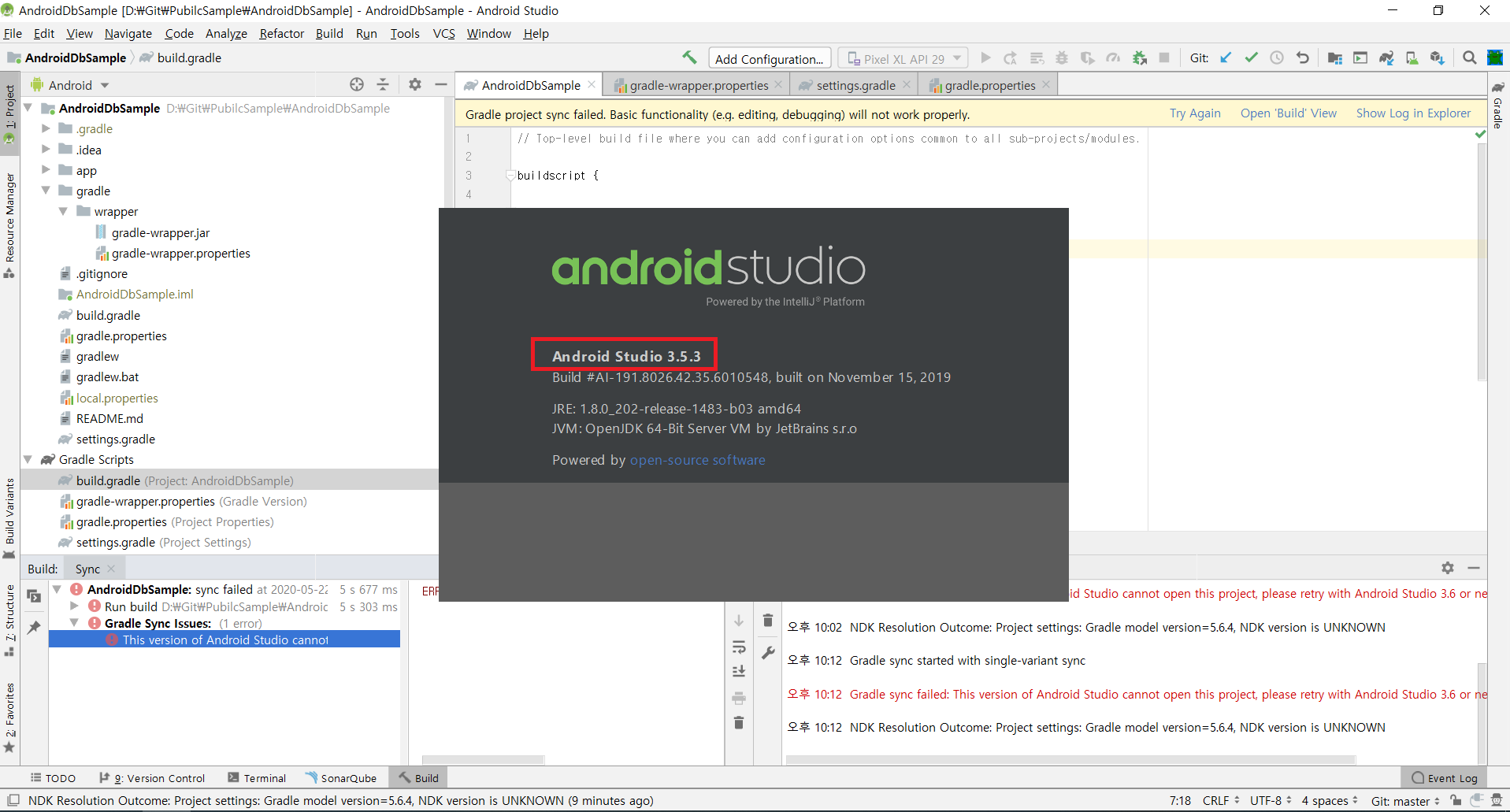1510x812 pixels.
Task: Click Collapse All icon in Project panel
Action: (x=383, y=84)
